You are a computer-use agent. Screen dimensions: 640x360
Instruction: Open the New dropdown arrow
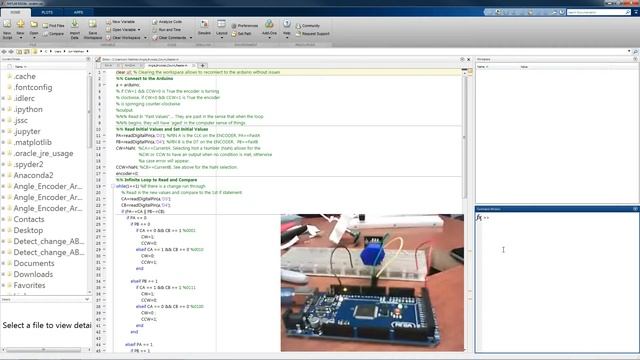pyautogui.click(x=20, y=38)
